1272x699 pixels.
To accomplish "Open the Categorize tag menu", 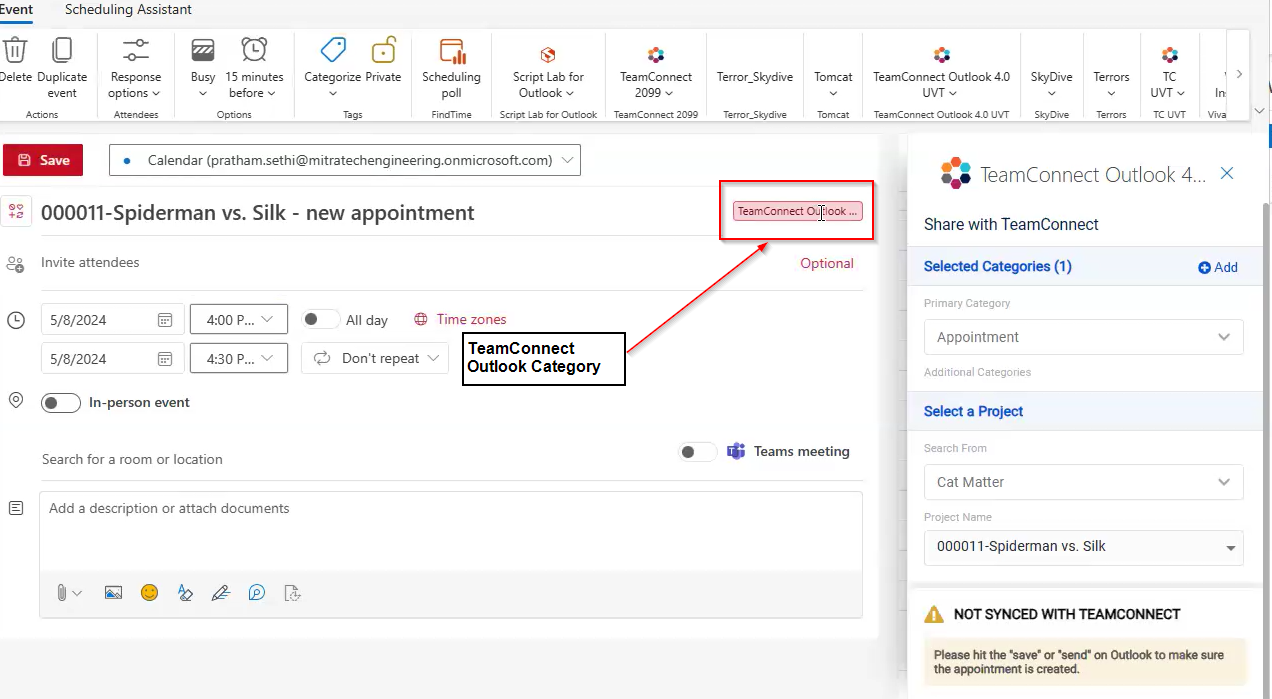I will point(332,68).
